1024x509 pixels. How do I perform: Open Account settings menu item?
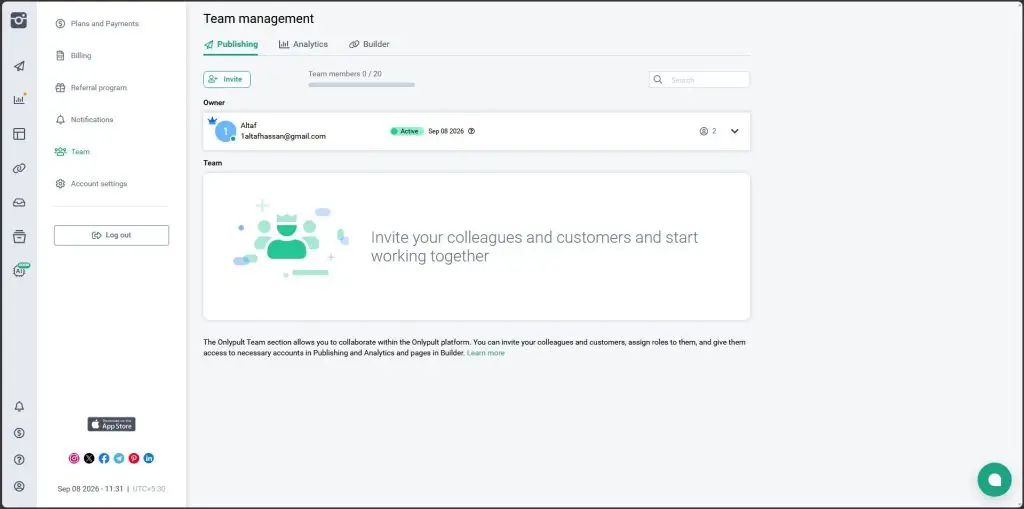tap(91, 184)
